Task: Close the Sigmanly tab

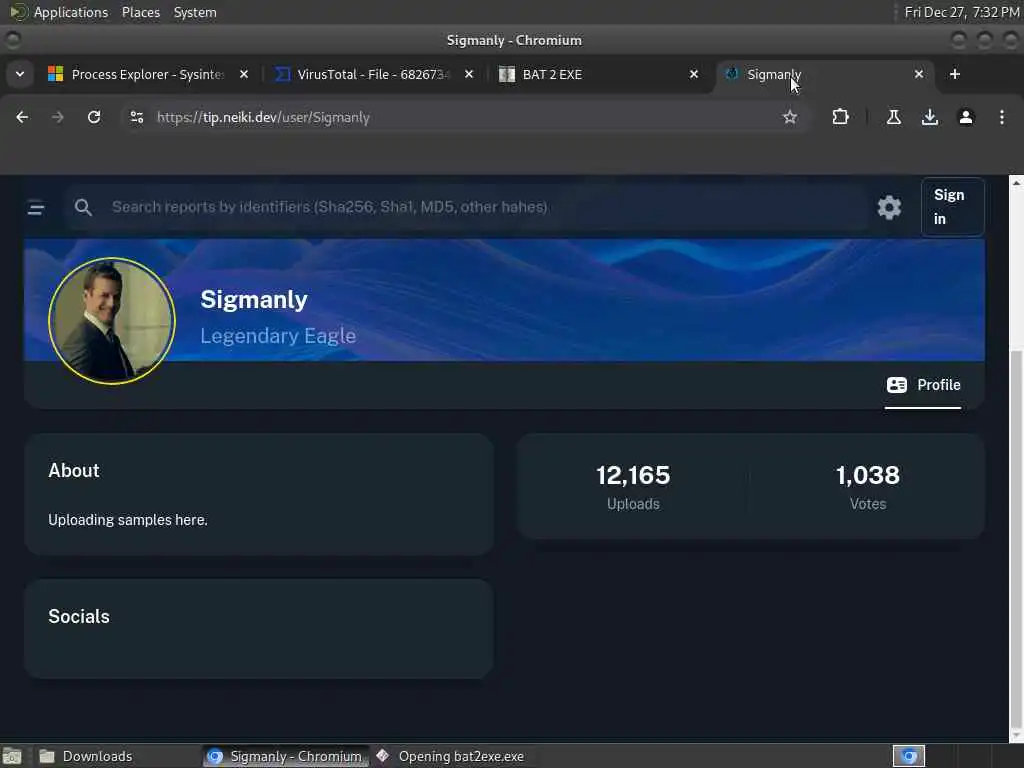Action: pos(919,74)
